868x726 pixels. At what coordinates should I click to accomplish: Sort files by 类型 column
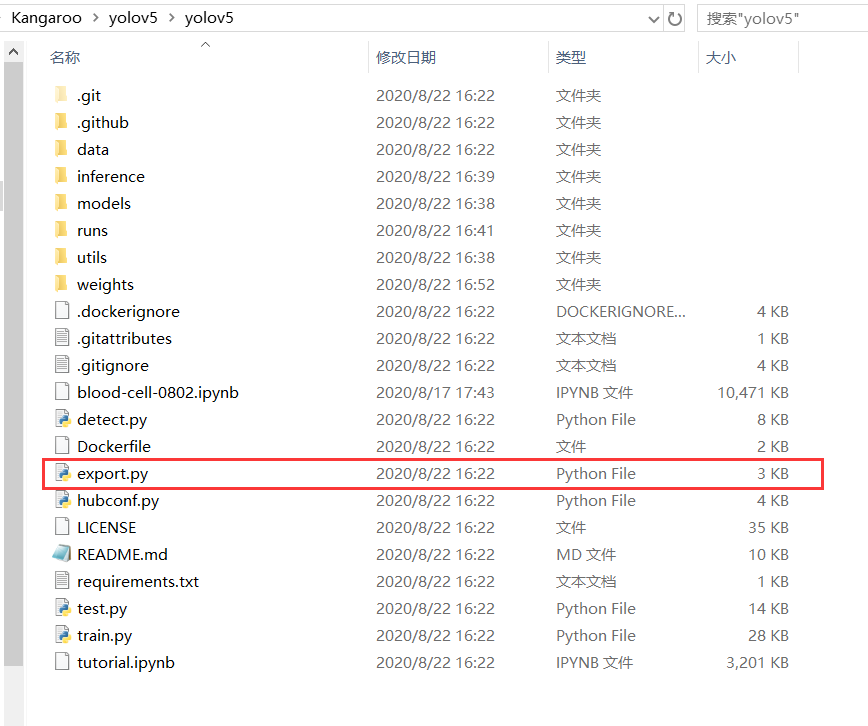(x=571, y=57)
